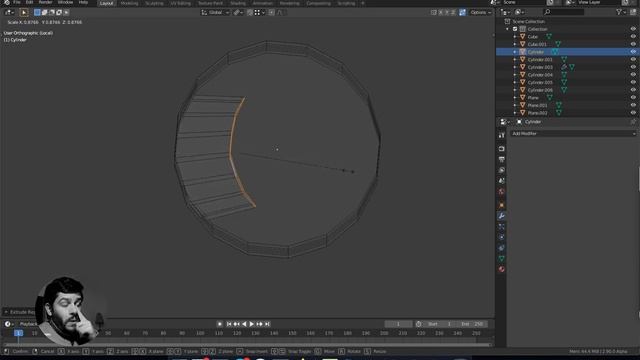Open the Modifier properties wrench tab
Viewport: 640px width, 360px height.
pos(502,216)
